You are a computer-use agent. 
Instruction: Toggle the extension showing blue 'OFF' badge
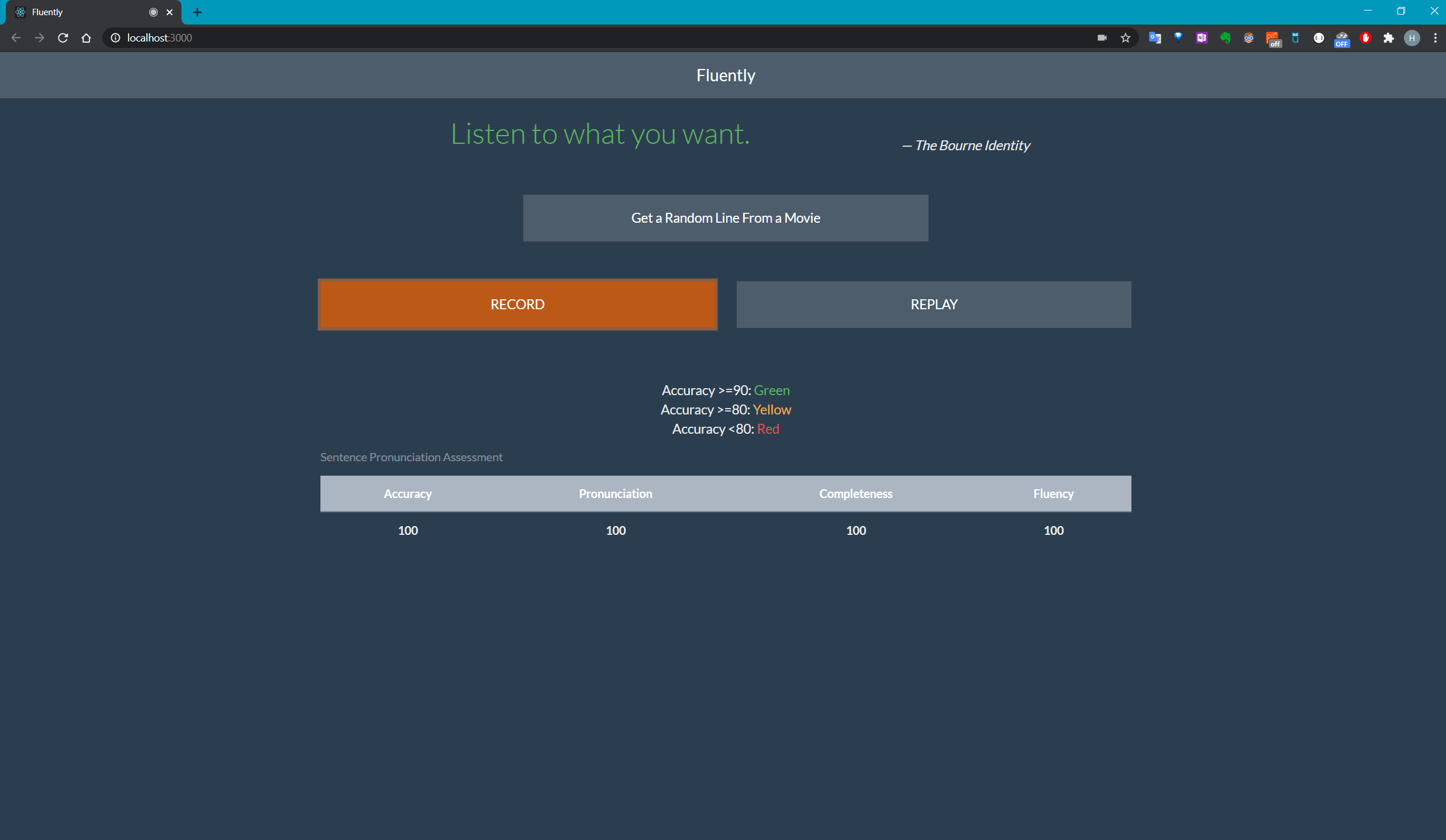1342,39
